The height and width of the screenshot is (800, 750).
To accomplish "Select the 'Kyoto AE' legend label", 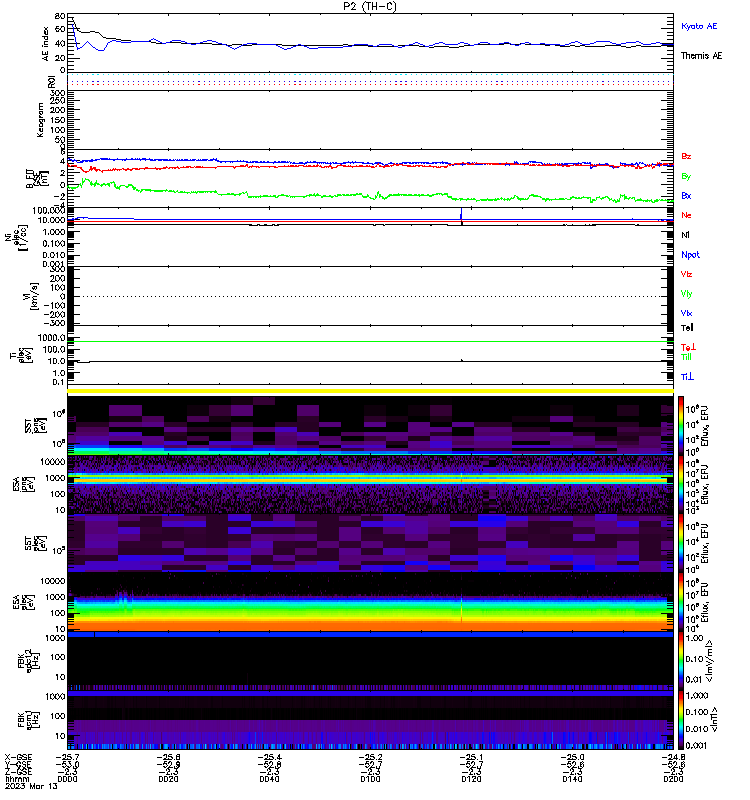I will tap(699, 26).
